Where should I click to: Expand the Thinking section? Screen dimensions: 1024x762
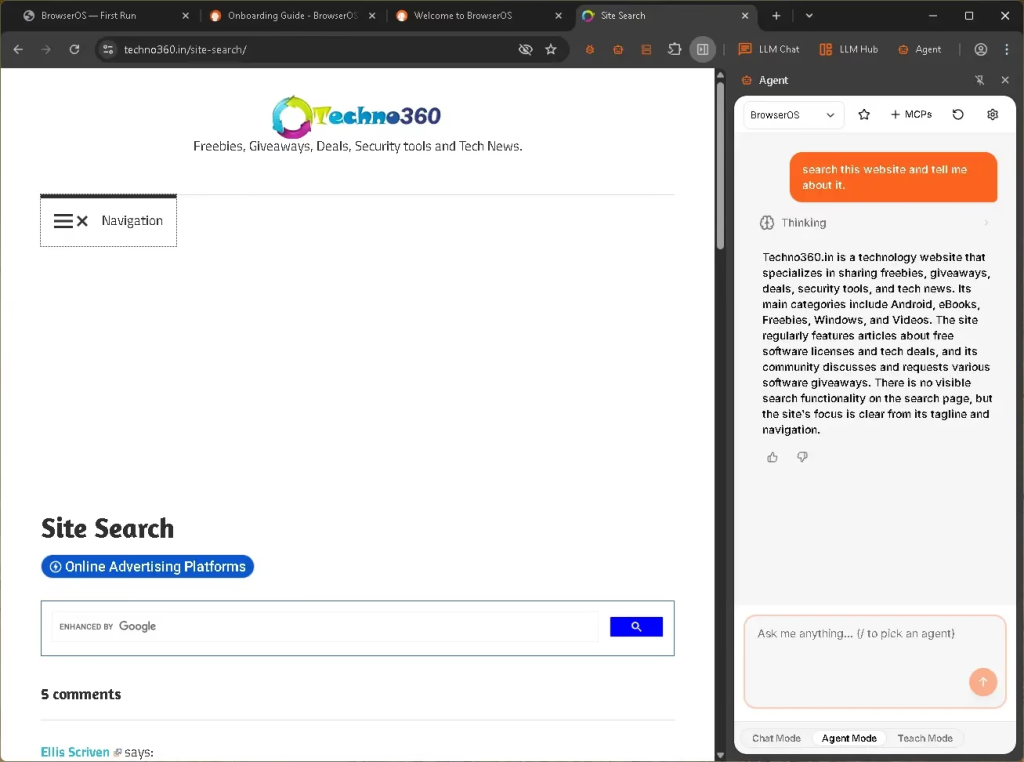(x=875, y=223)
